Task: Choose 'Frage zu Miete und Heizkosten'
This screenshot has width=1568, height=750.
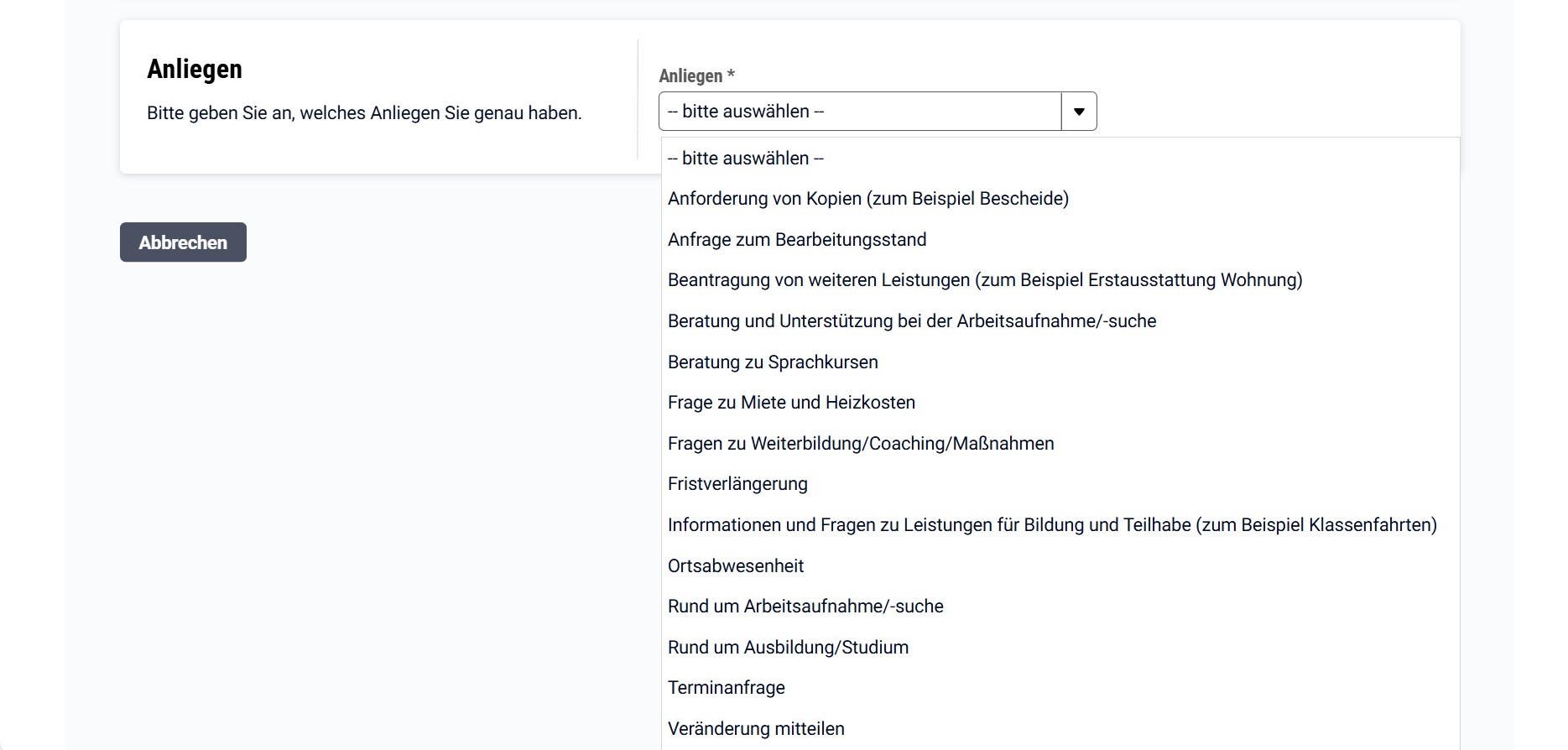Action: click(791, 403)
